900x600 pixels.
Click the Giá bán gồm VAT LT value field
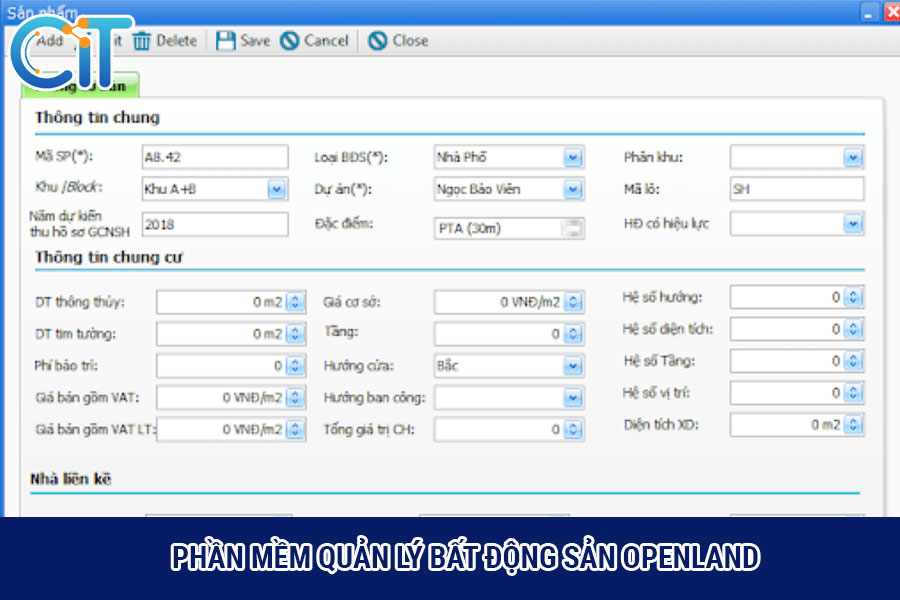click(x=222, y=429)
